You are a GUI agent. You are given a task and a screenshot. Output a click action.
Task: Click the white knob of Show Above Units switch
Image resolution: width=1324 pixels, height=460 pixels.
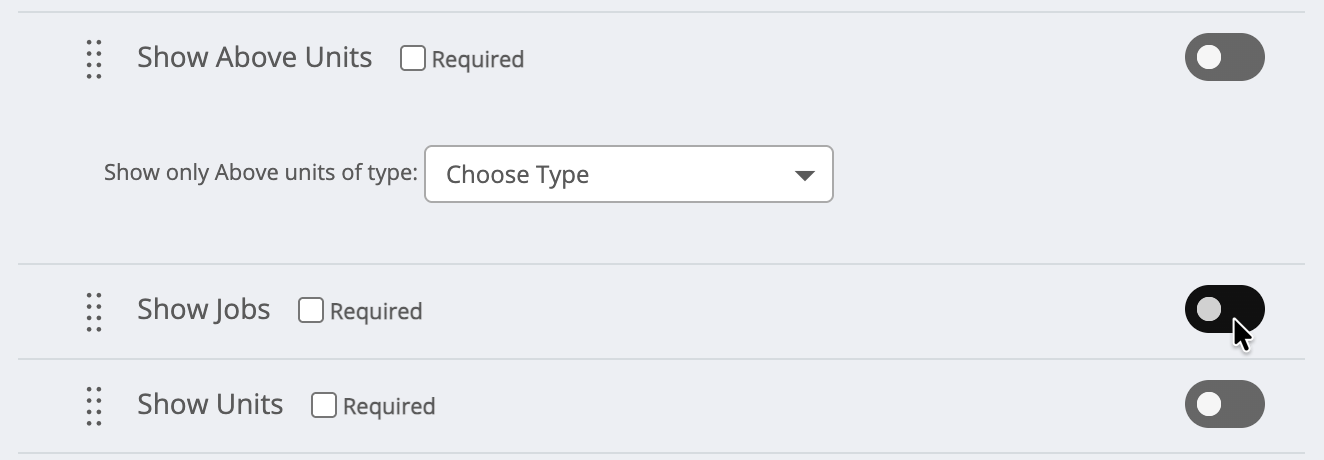point(1209,58)
